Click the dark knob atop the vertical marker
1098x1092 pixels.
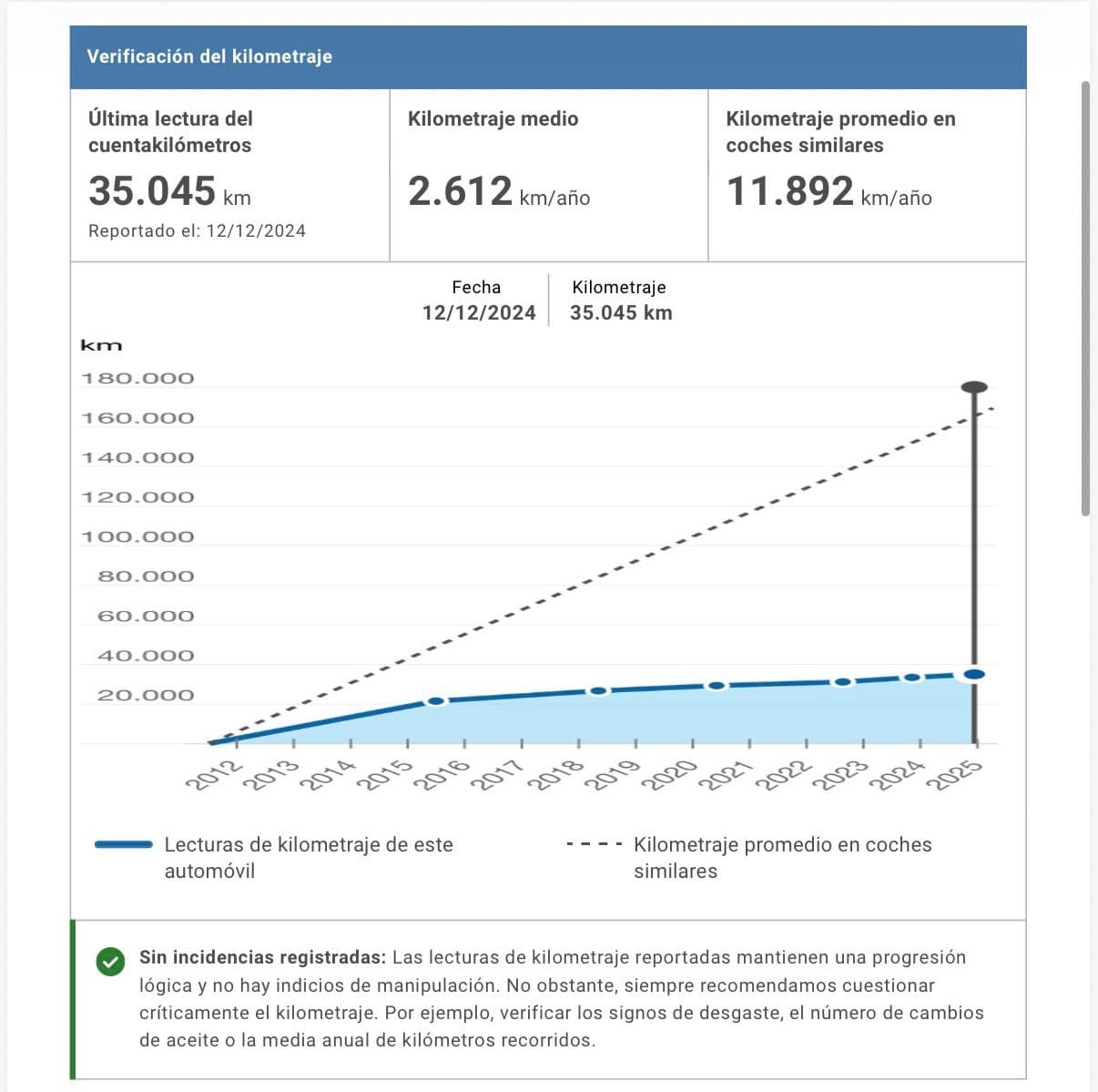[x=974, y=387]
